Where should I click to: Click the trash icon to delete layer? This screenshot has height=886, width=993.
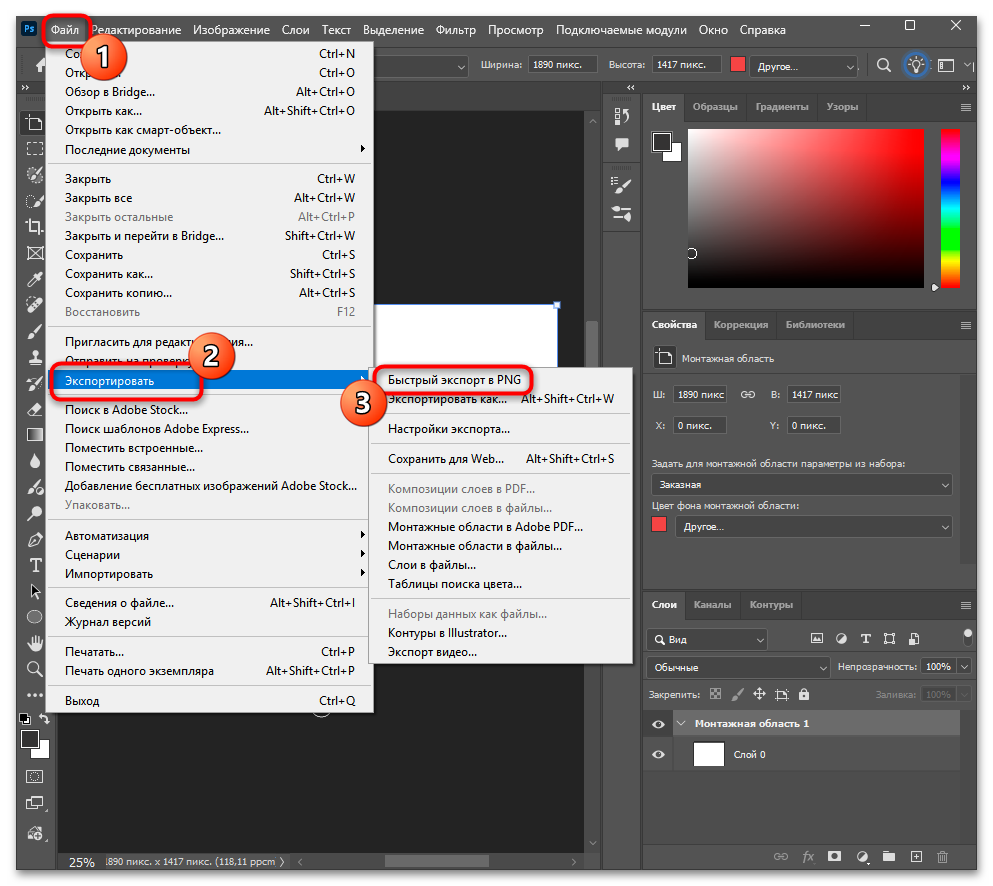942,857
